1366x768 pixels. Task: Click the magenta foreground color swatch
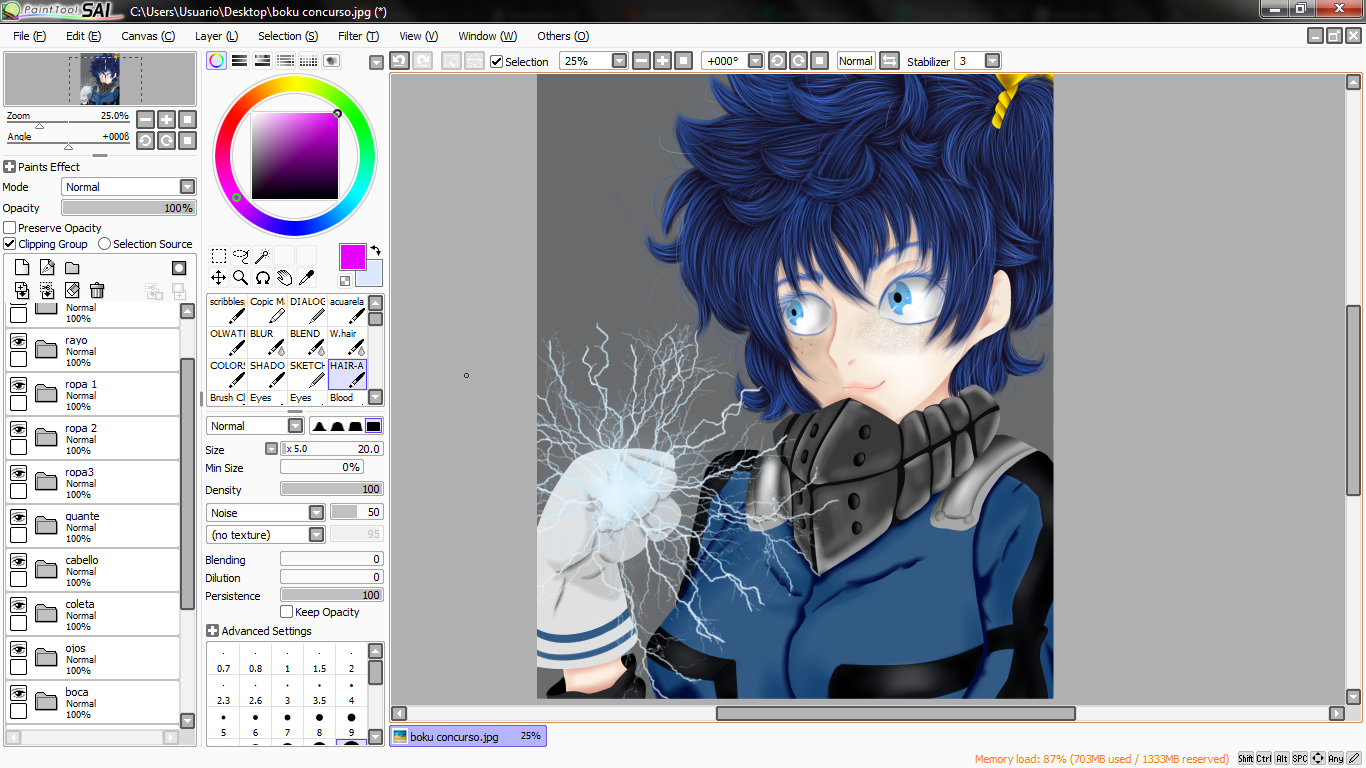click(353, 257)
